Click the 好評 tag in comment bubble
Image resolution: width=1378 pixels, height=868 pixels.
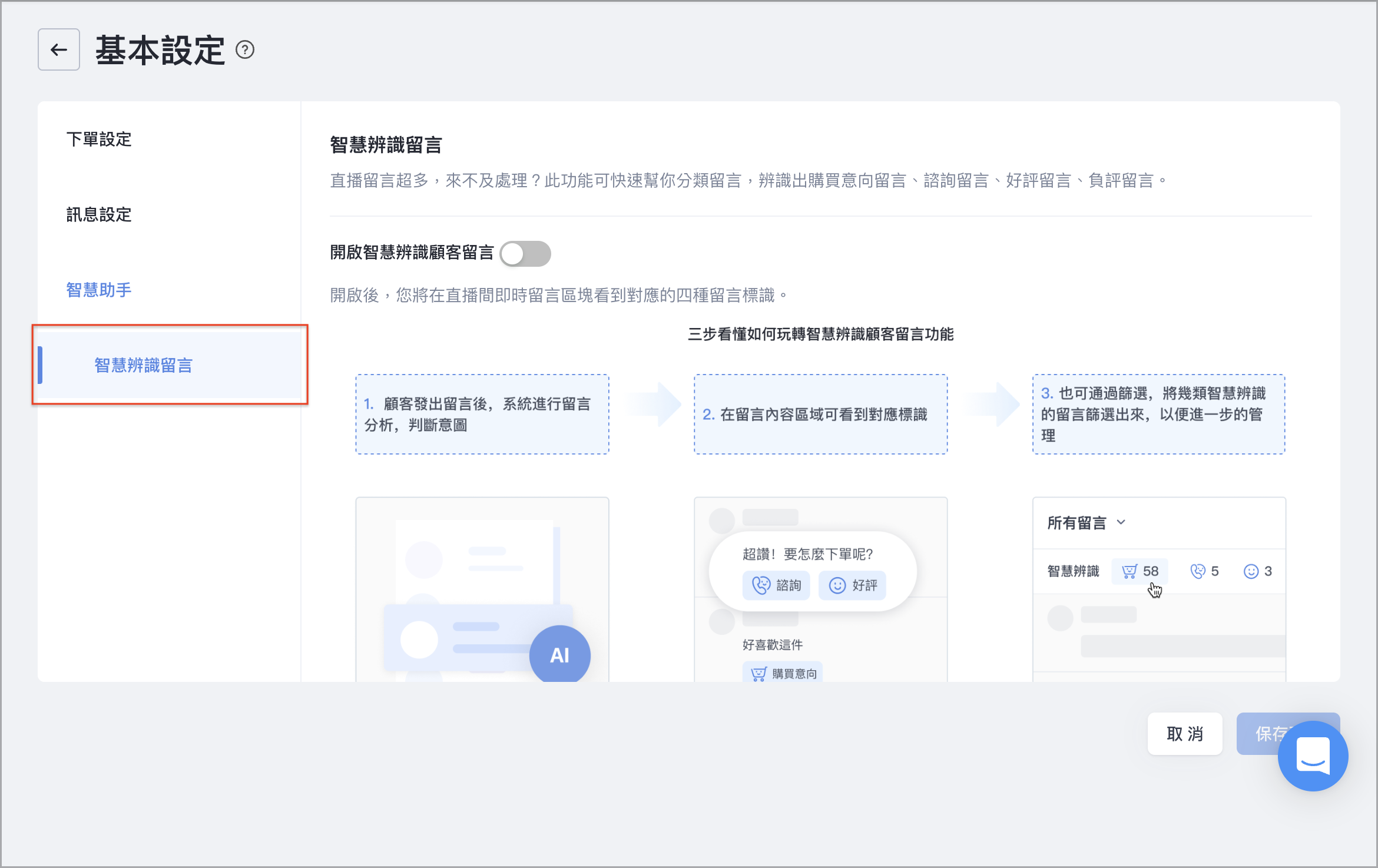[x=852, y=585]
